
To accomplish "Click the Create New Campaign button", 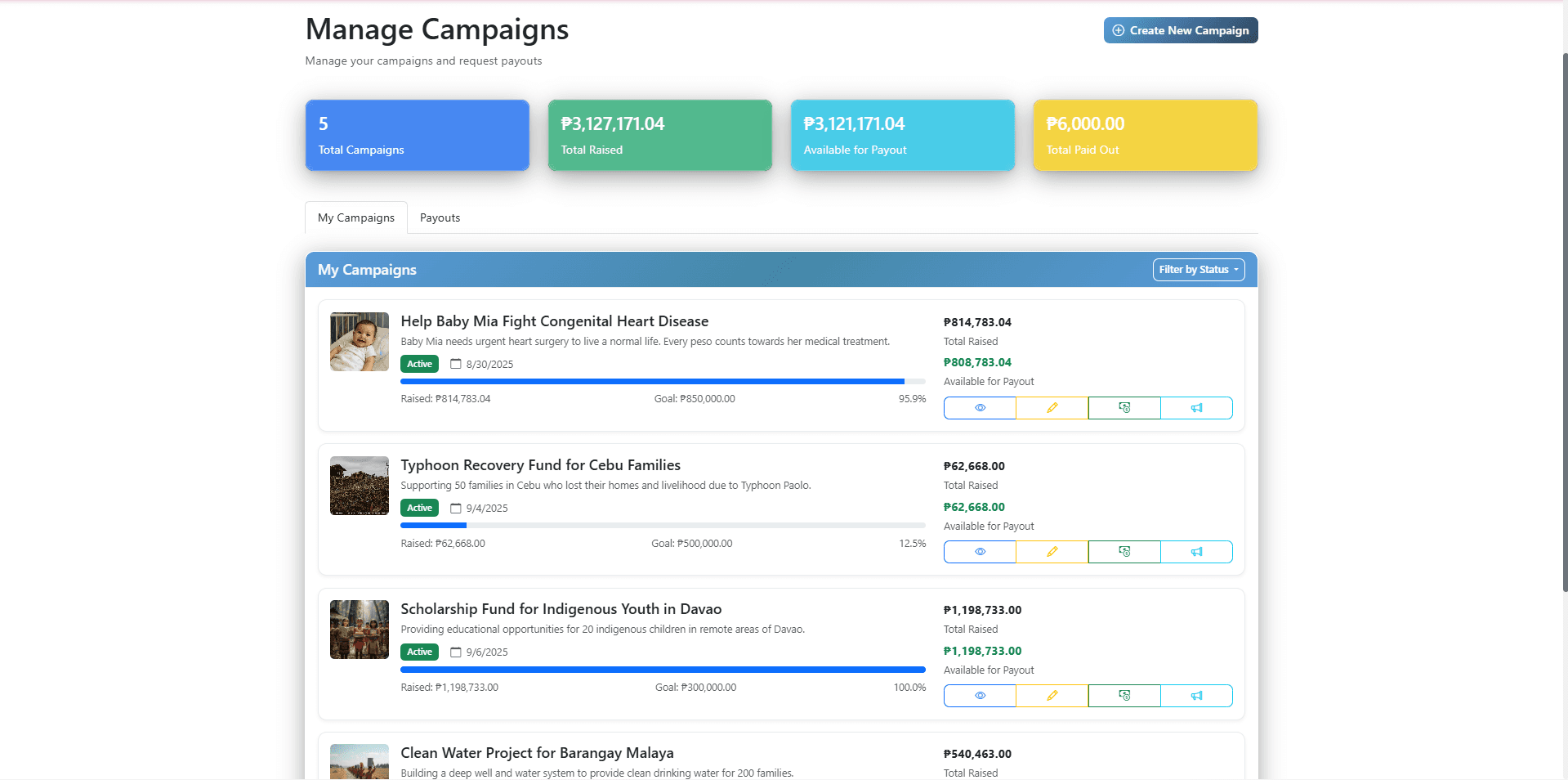I will [1181, 30].
